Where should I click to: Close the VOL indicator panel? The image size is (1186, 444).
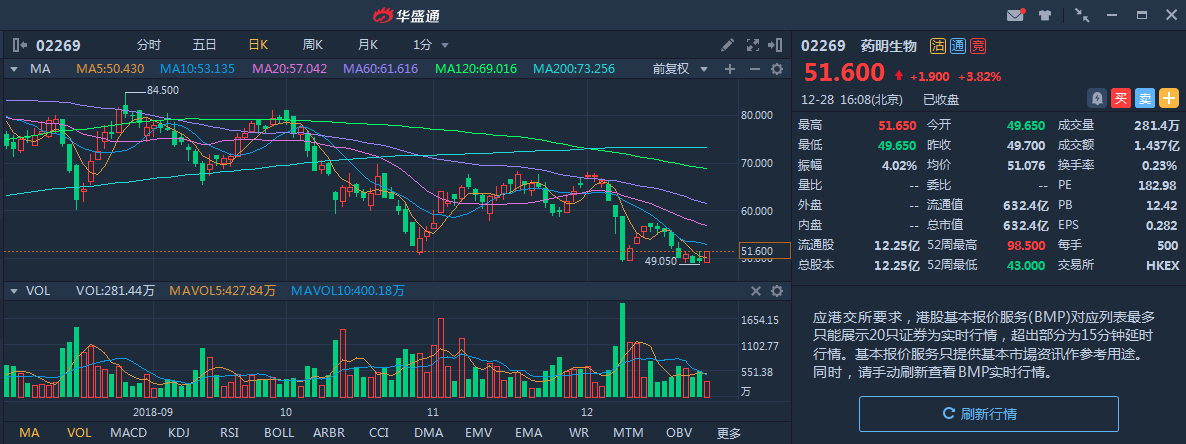point(756,291)
